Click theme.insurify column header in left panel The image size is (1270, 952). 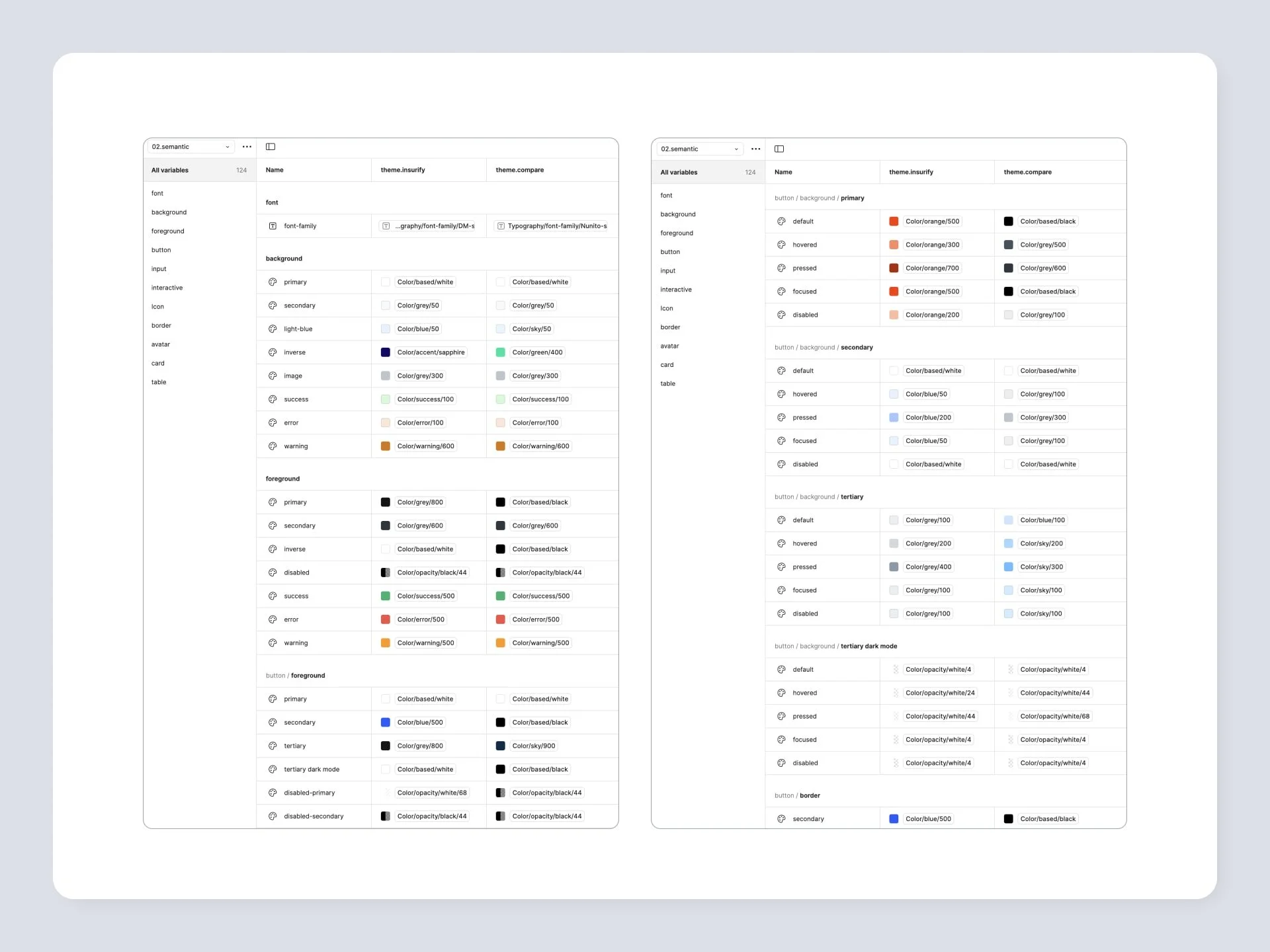click(403, 170)
